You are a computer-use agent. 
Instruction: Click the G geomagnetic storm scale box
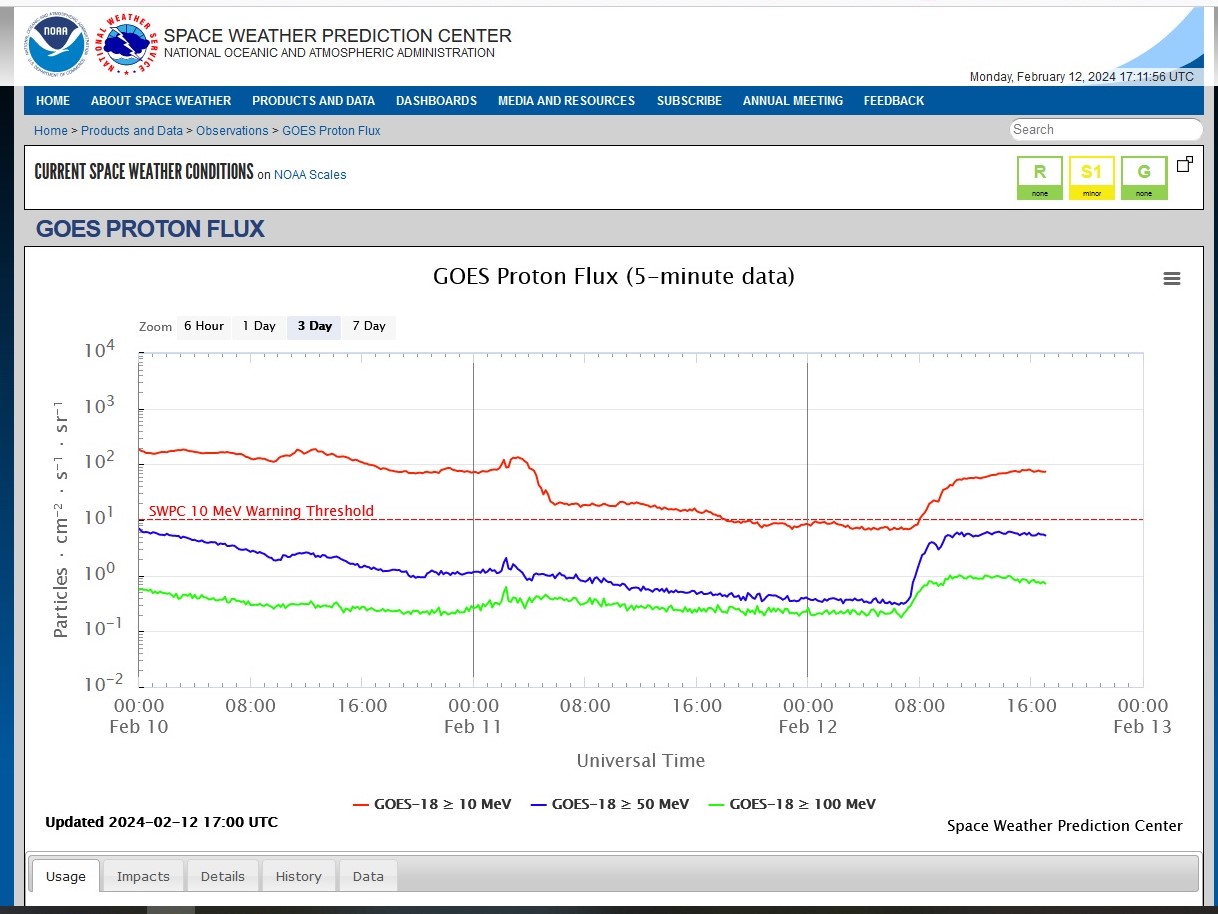coord(1144,178)
